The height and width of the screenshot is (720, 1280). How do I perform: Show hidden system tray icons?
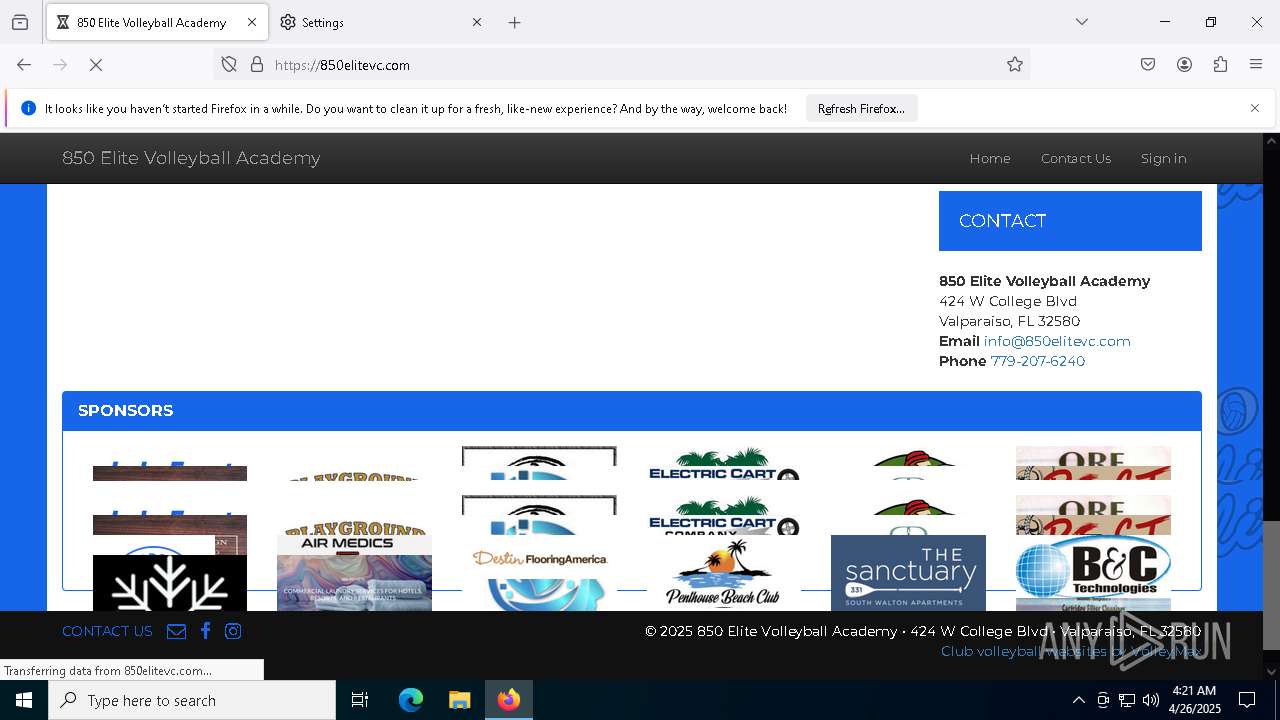point(1078,700)
